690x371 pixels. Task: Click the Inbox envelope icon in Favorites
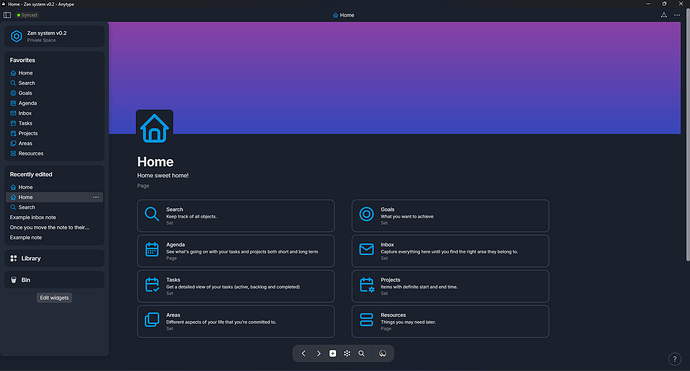13,114
